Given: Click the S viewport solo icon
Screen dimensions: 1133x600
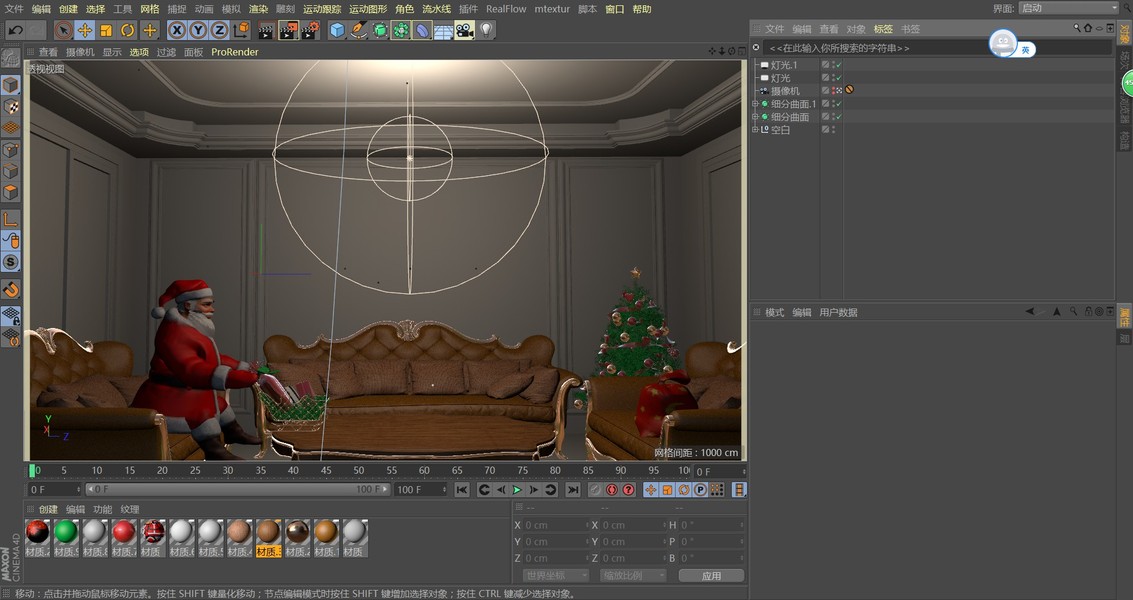Looking at the screenshot, I should click(10, 262).
